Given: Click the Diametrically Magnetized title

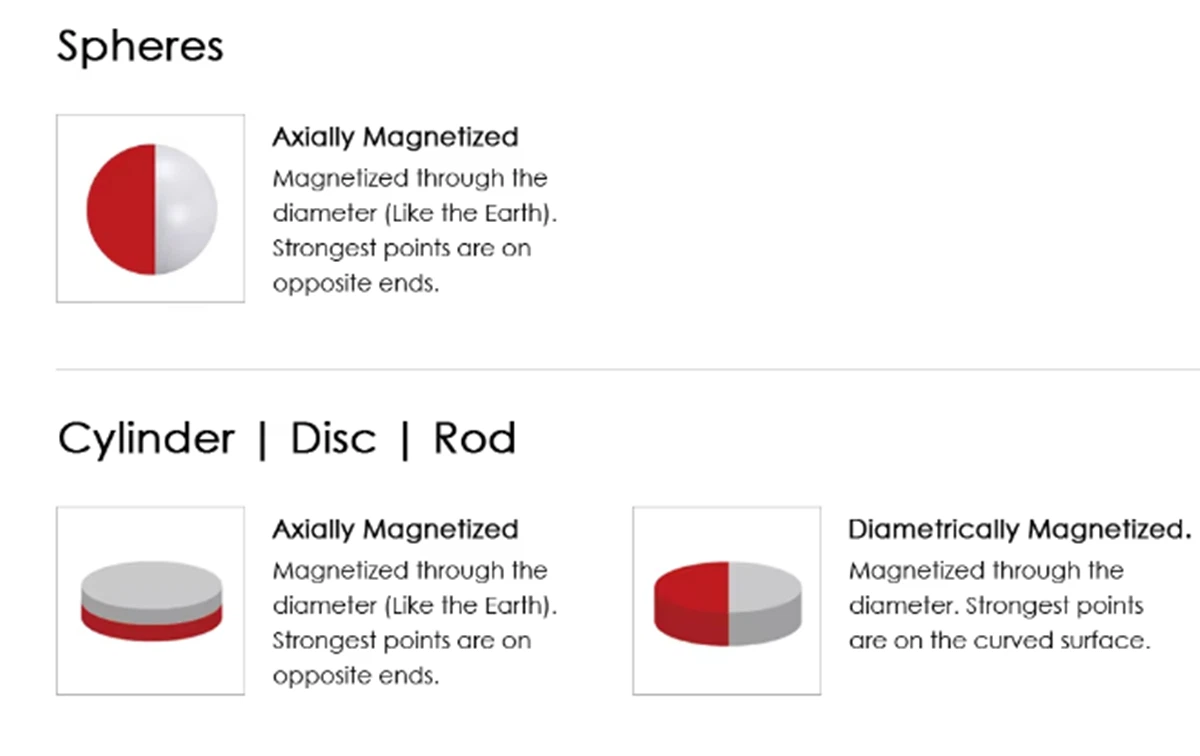Looking at the screenshot, I should 1020,529.
